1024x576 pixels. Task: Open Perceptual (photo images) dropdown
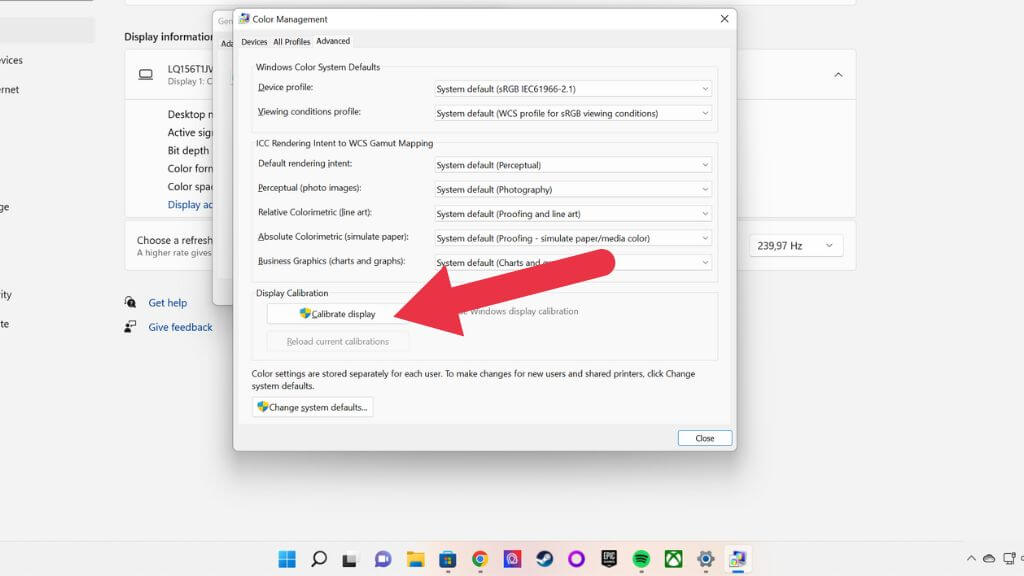[x=573, y=189]
